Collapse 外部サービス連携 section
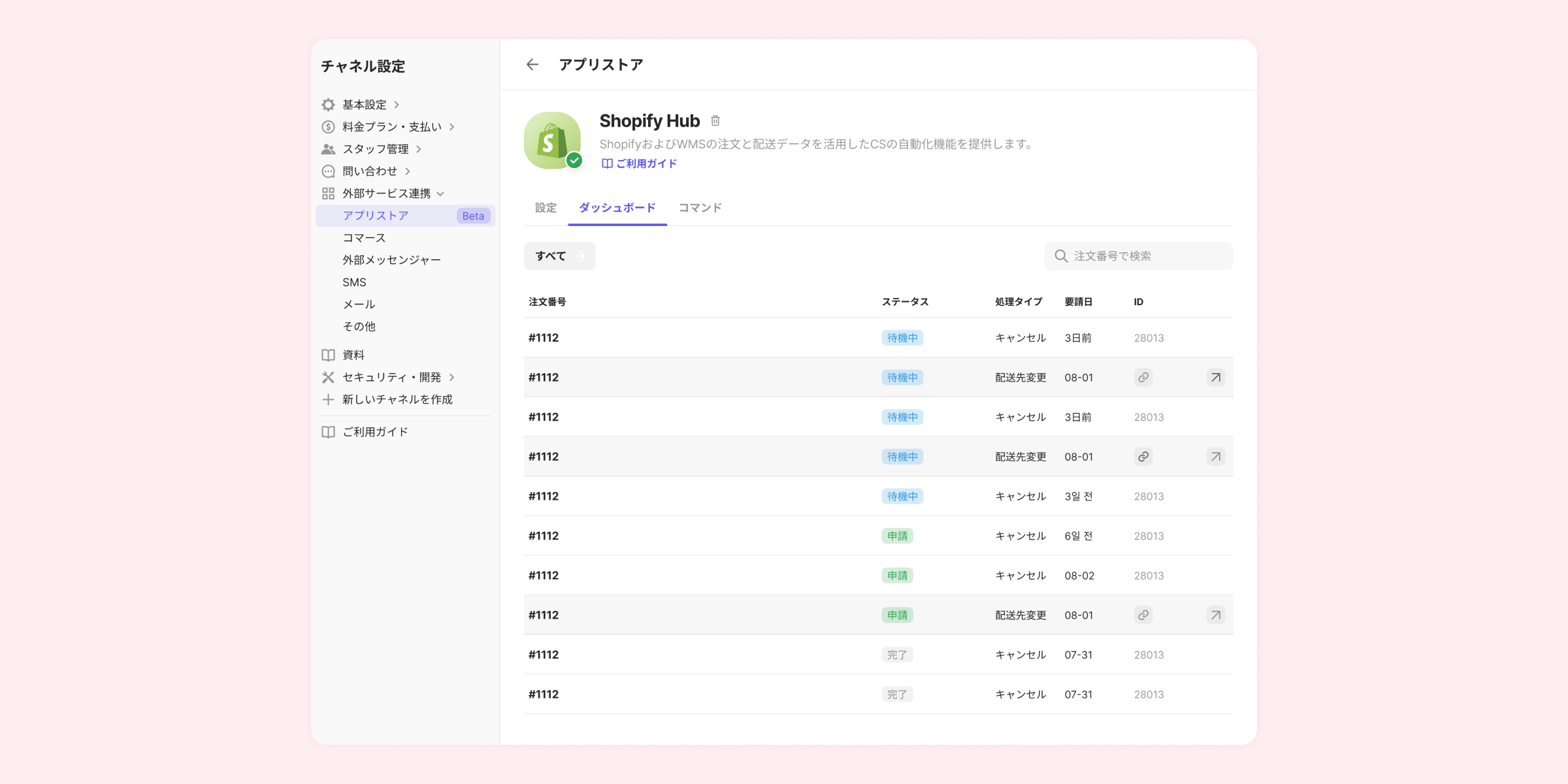1568x784 pixels. pyautogui.click(x=386, y=193)
